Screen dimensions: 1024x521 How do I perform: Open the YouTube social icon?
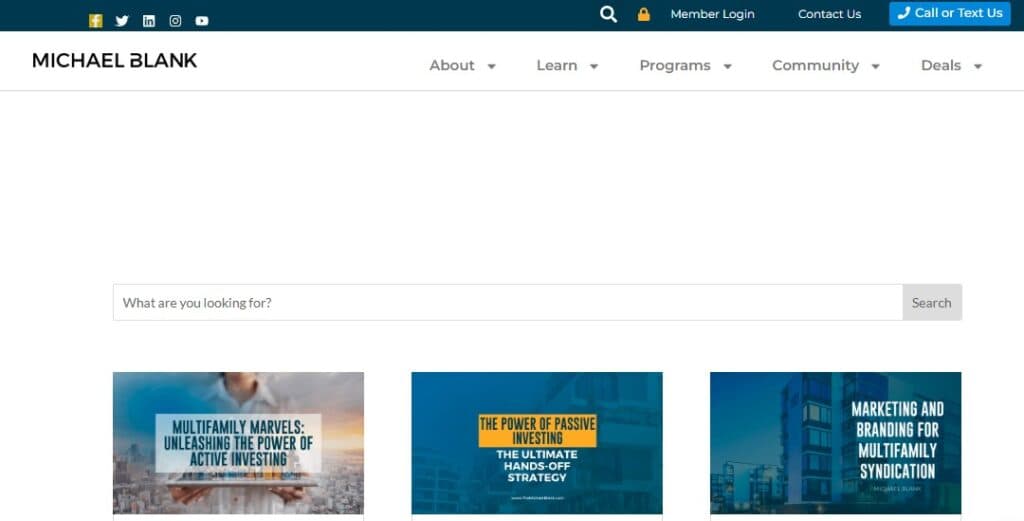(x=202, y=21)
